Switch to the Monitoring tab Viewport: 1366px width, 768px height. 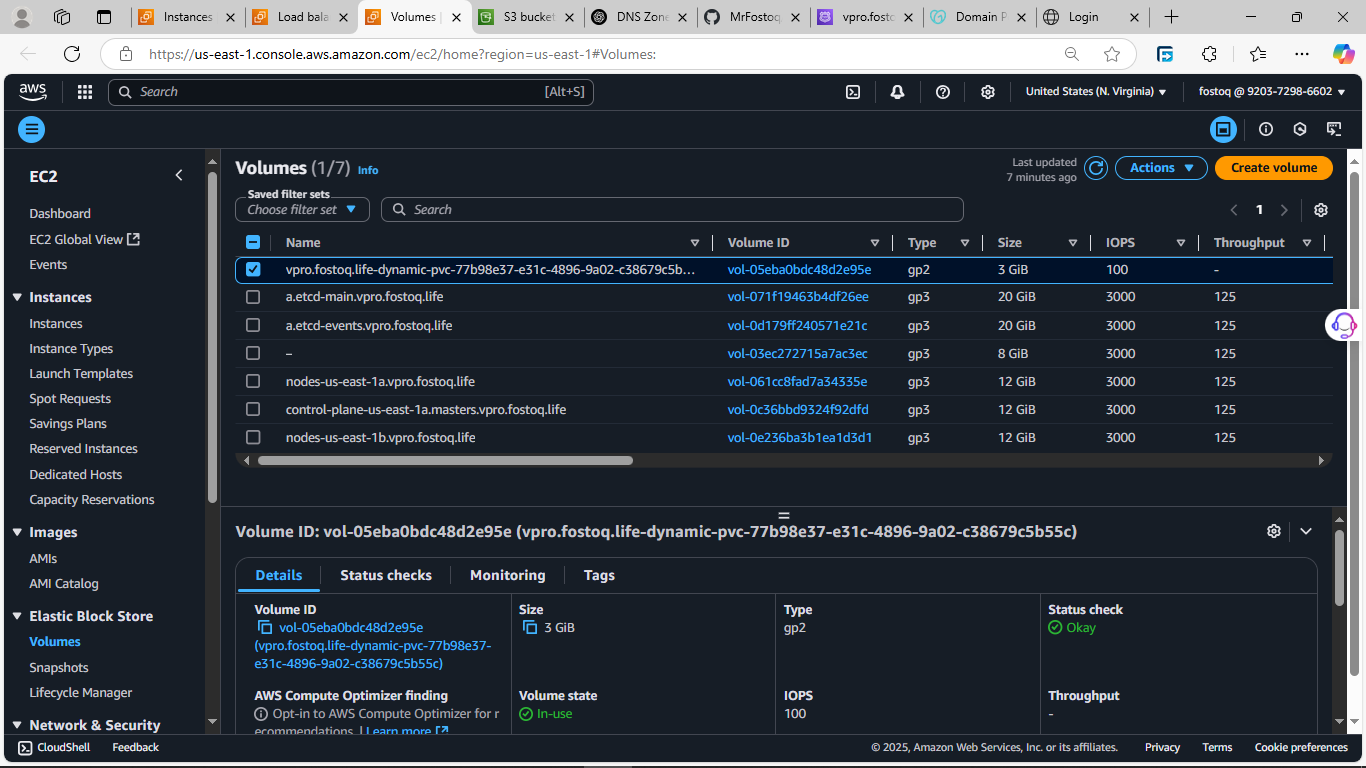pos(508,575)
